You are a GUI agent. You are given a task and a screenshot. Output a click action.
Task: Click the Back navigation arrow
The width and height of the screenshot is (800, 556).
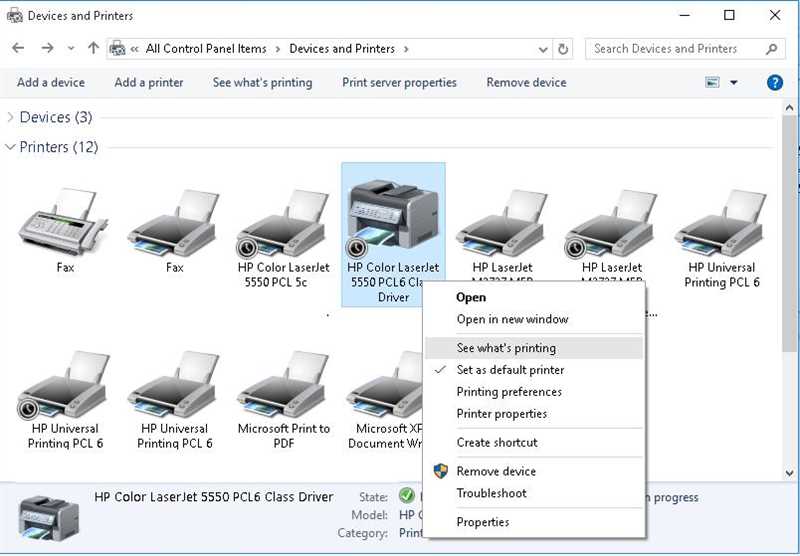click(18, 48)
